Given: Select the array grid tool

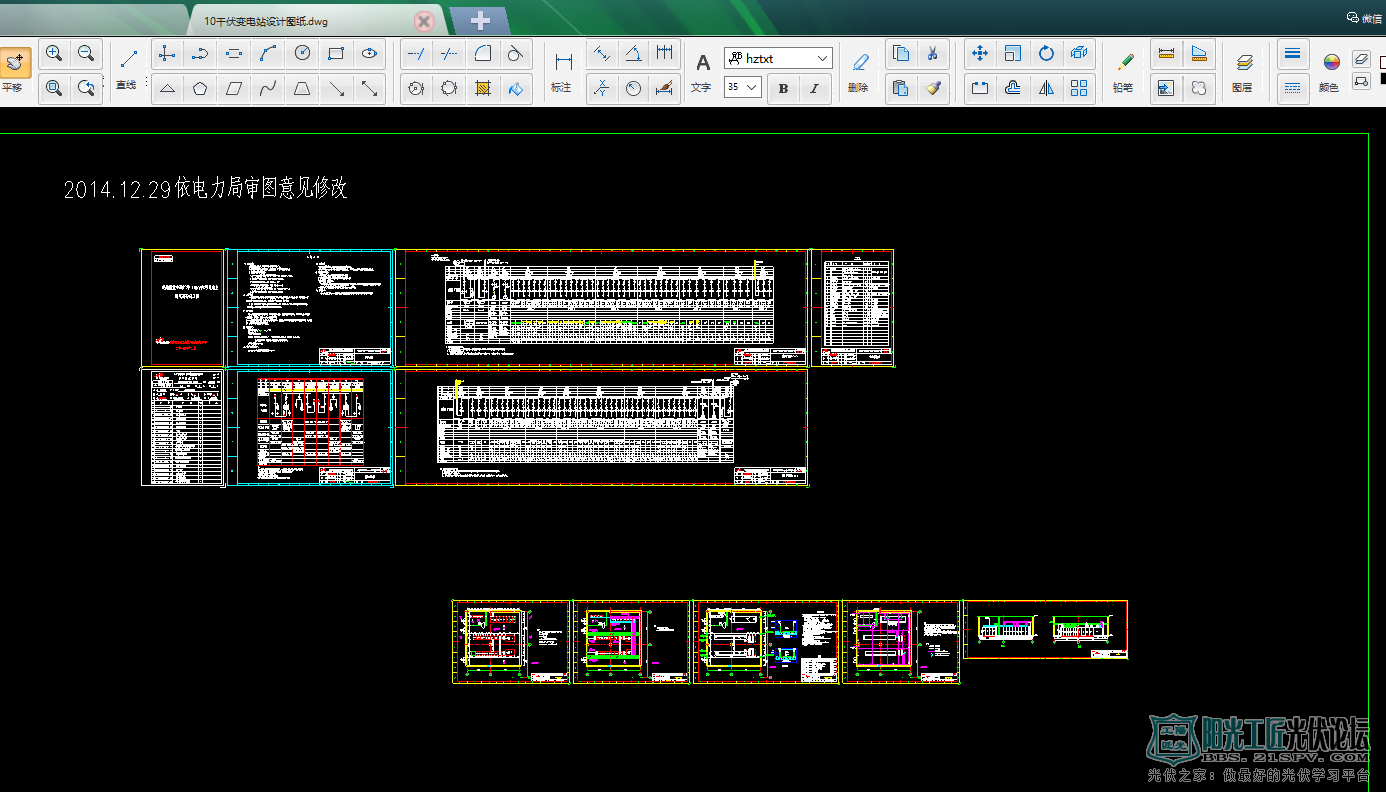Looking at the screenshot, I should click(1079, 88).
